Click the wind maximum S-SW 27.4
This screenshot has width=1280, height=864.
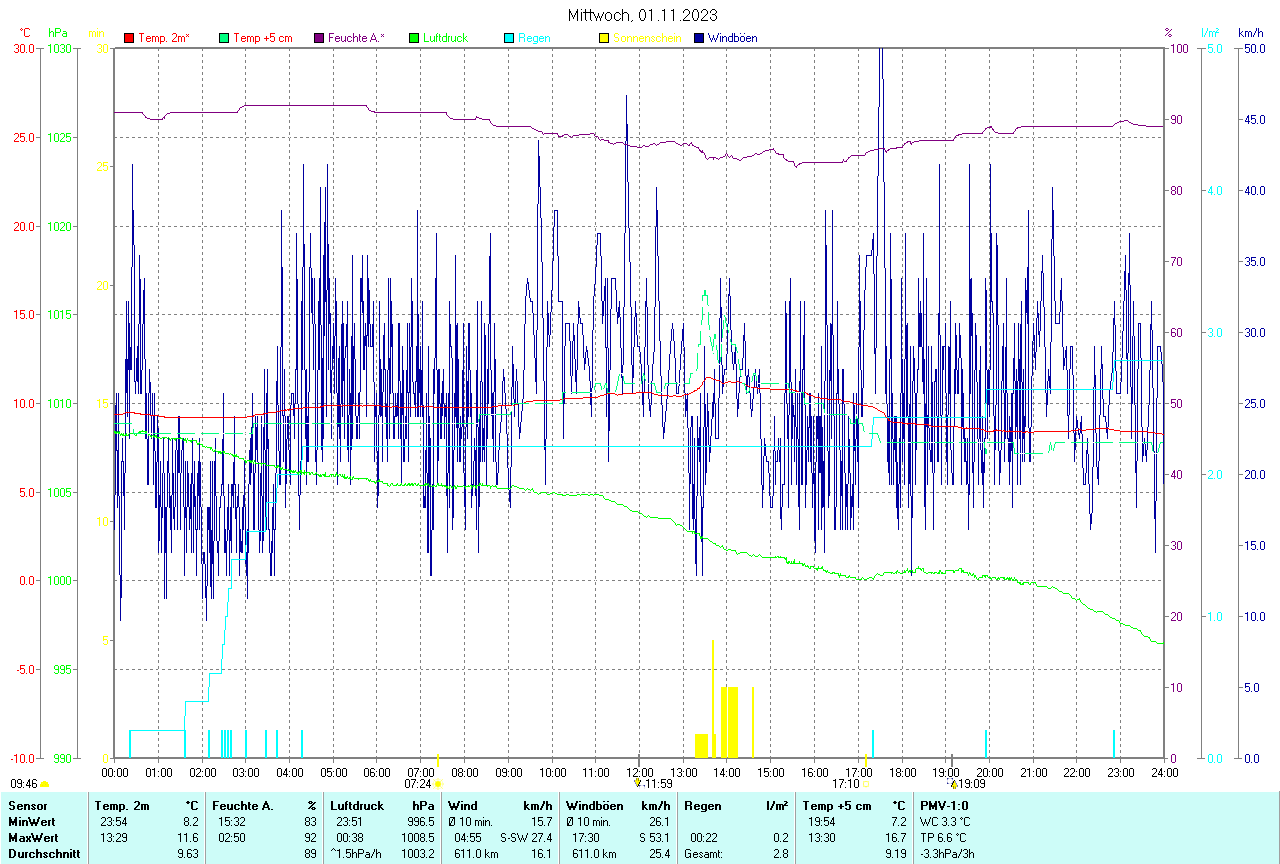[x=526, y=837]
